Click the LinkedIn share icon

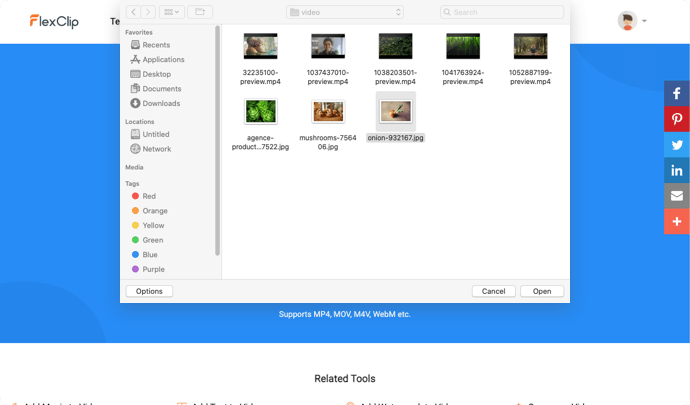tap(677, 170)
